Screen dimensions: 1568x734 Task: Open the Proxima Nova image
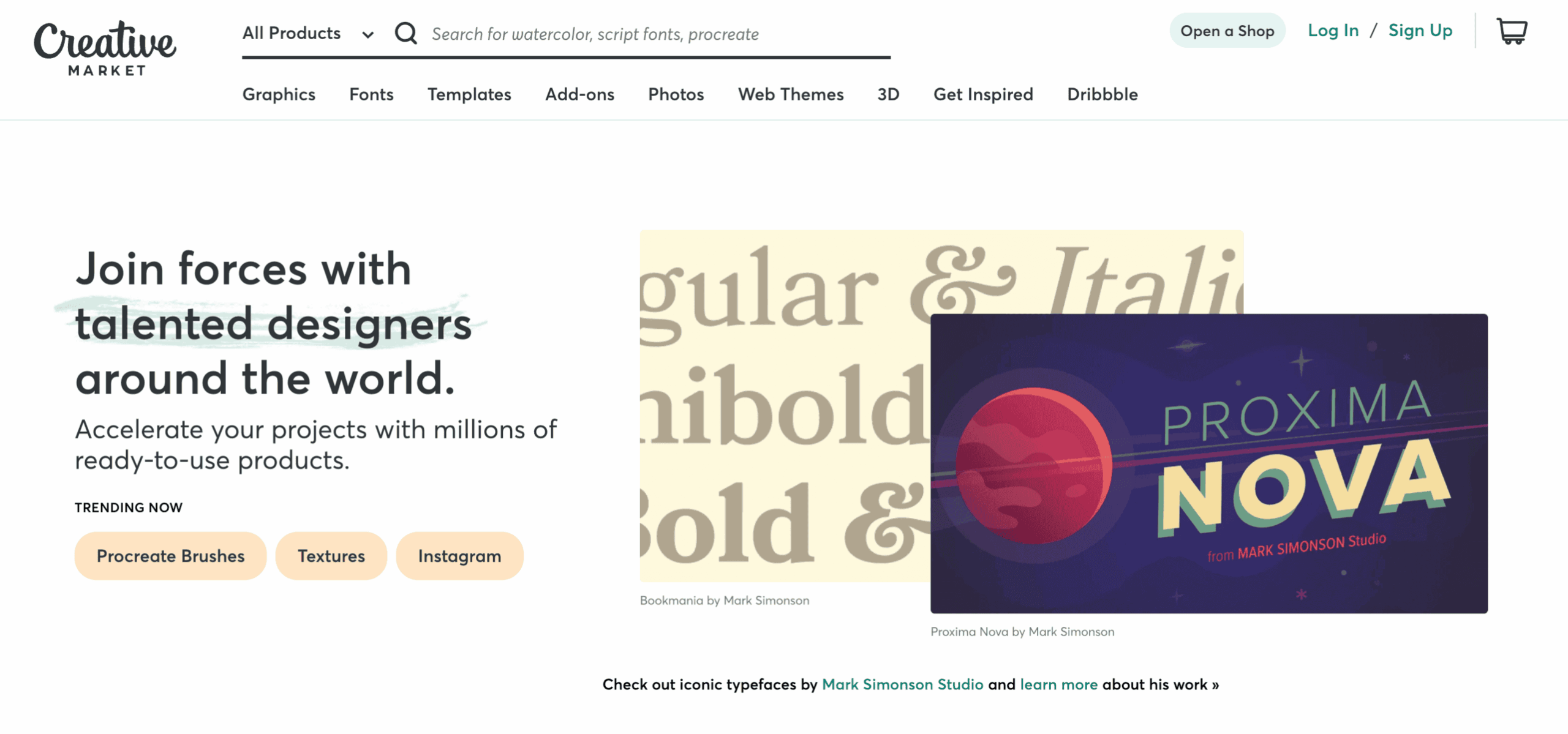pos(1208,463)
